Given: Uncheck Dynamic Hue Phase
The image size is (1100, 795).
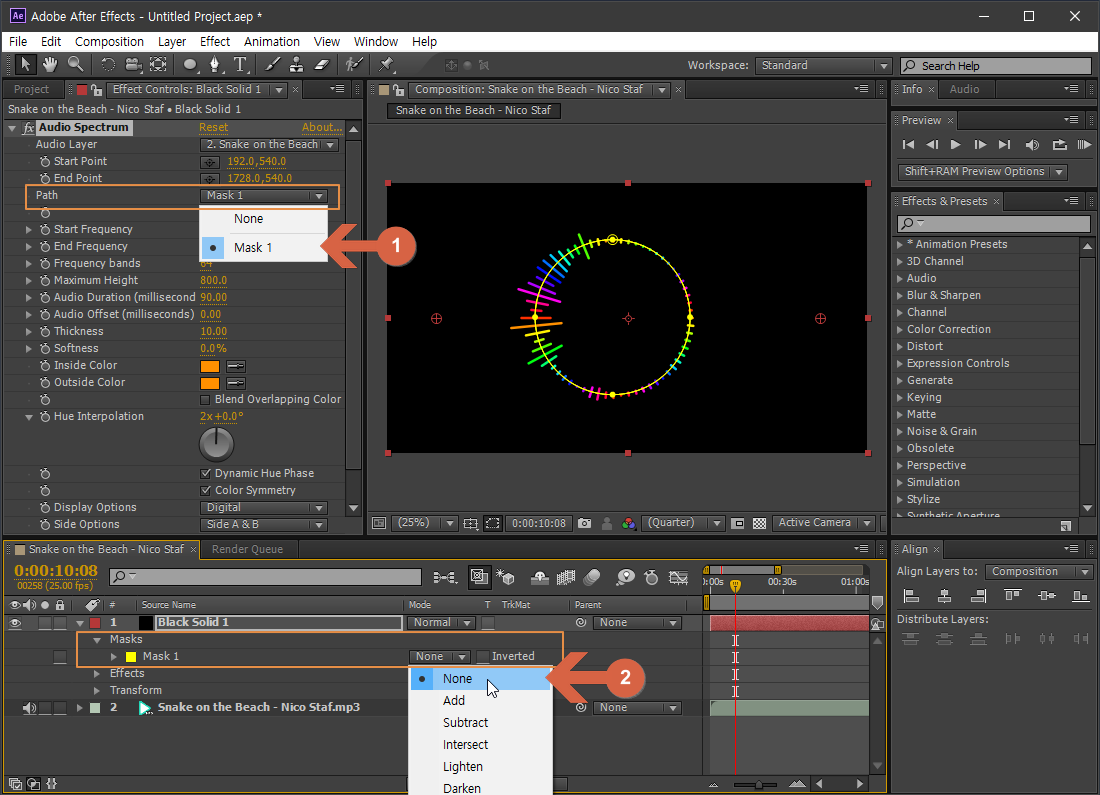Looking at the screenshot, I should point(205,474).
